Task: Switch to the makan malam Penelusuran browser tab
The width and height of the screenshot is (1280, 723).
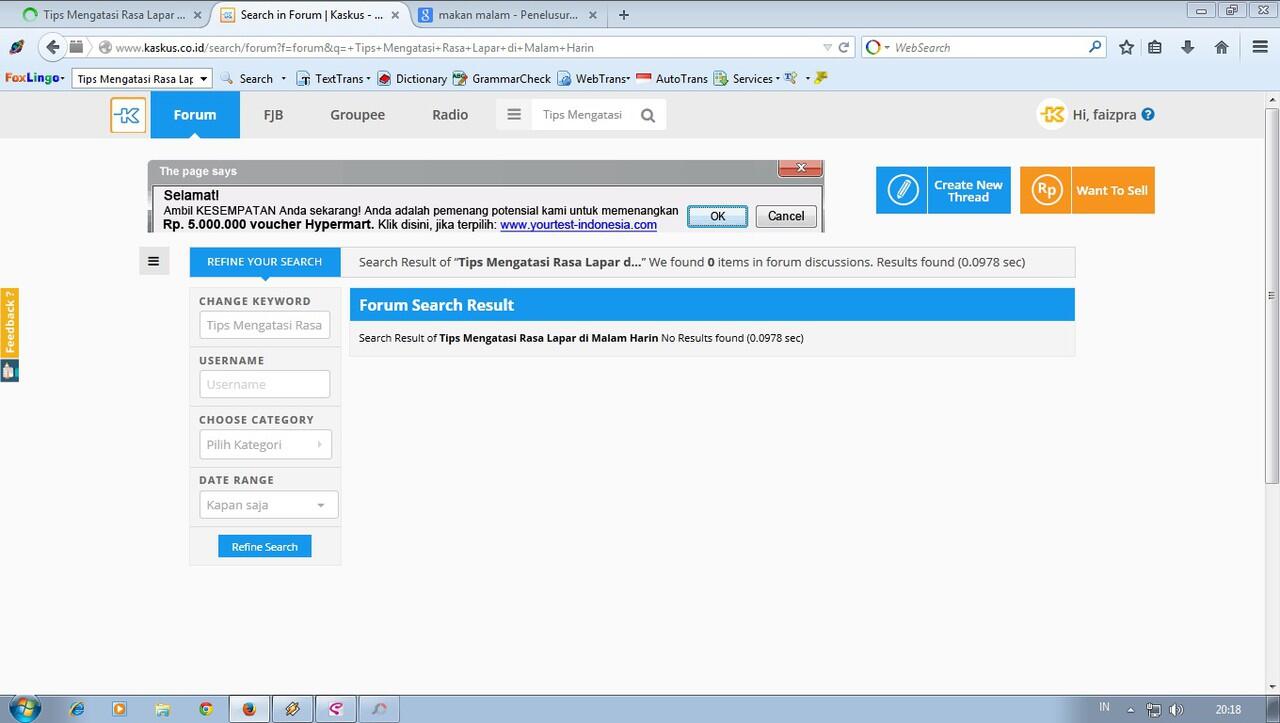Action: [508, 15]
